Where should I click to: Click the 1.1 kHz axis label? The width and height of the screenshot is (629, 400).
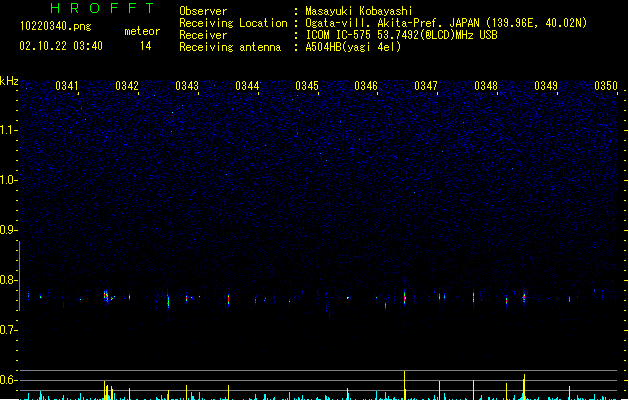click(8, 130)
